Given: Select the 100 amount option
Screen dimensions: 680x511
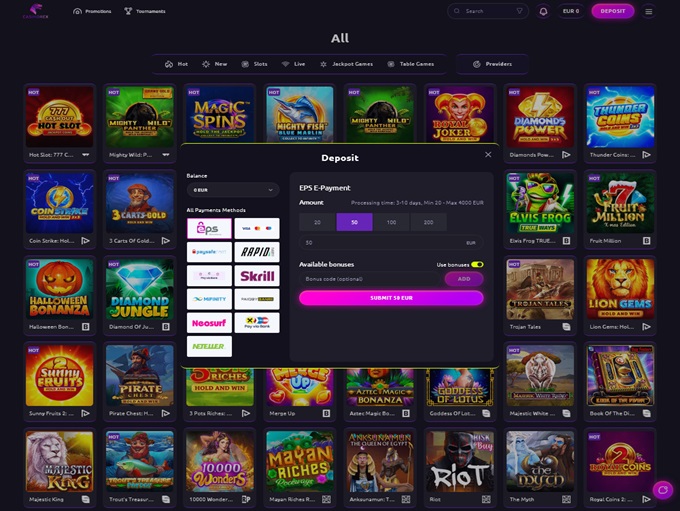Looking at the screenshot, I should 391,222.
